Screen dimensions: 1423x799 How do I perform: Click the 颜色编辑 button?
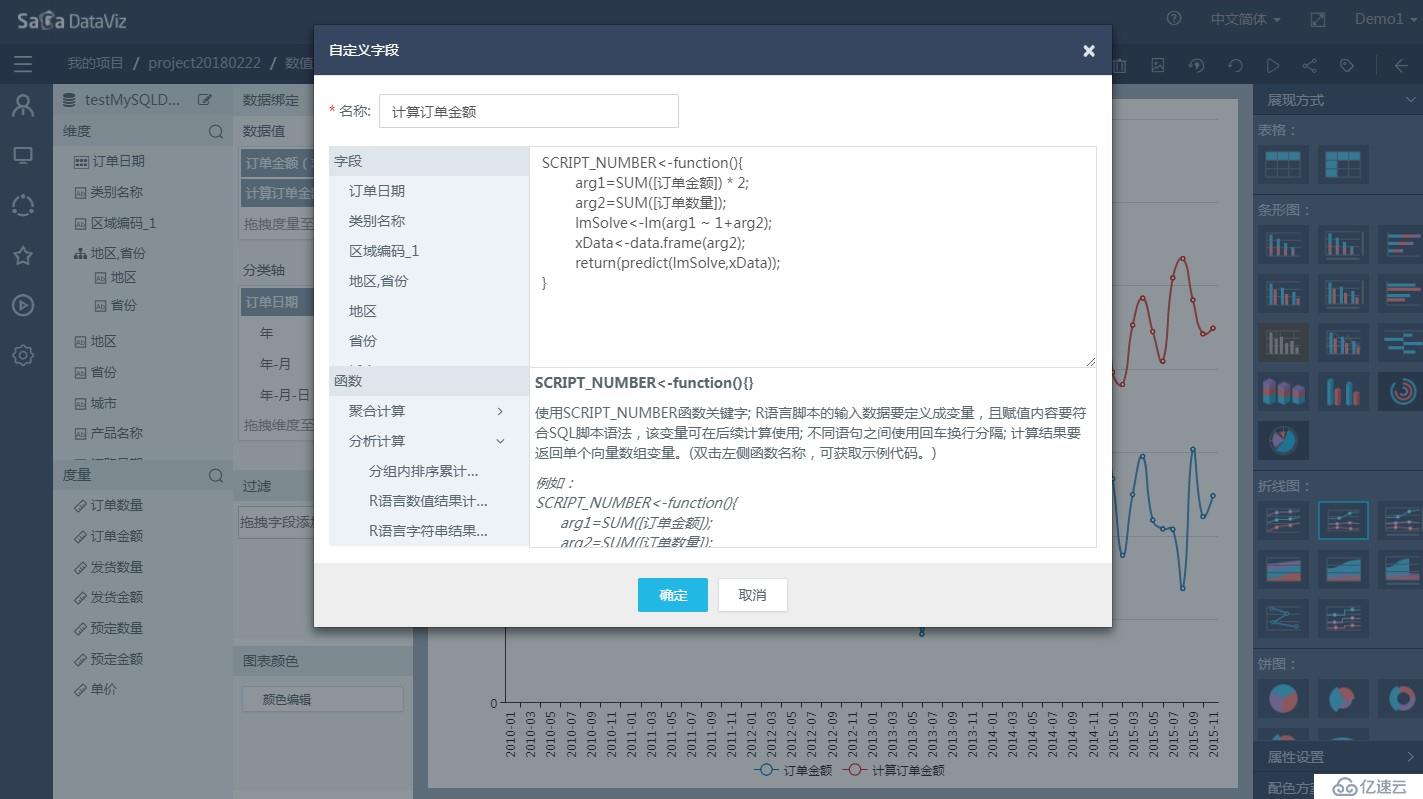[323, 699]
